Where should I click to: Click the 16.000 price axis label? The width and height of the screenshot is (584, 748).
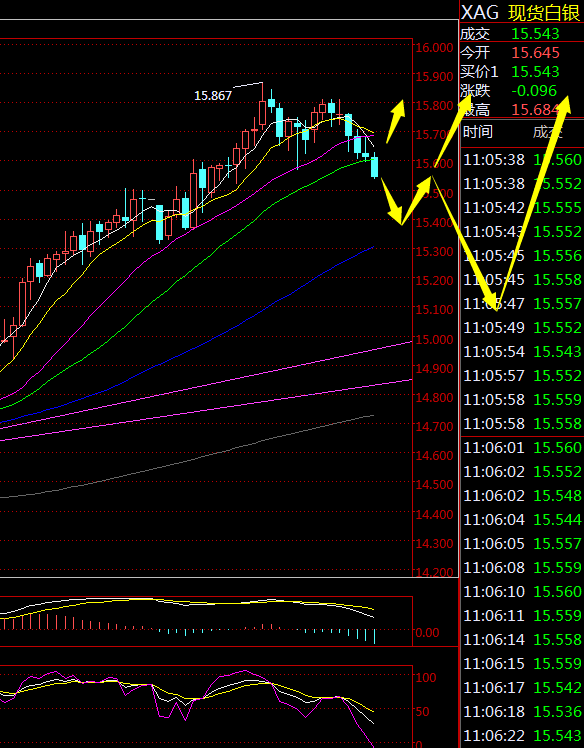pos(434,47)
